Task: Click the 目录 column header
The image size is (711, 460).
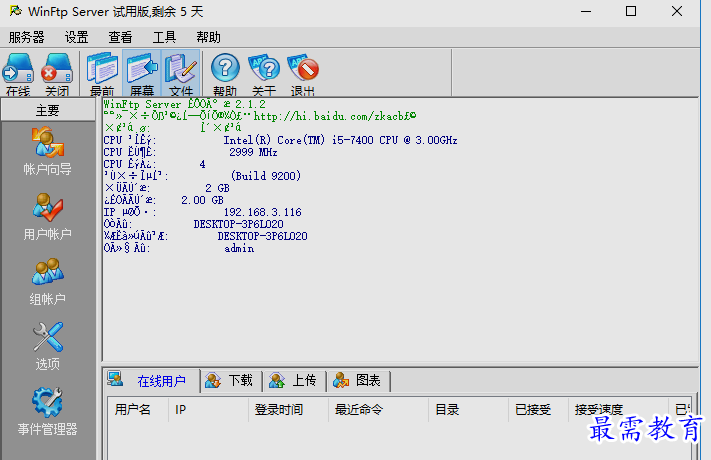Action: pos(468,410)
